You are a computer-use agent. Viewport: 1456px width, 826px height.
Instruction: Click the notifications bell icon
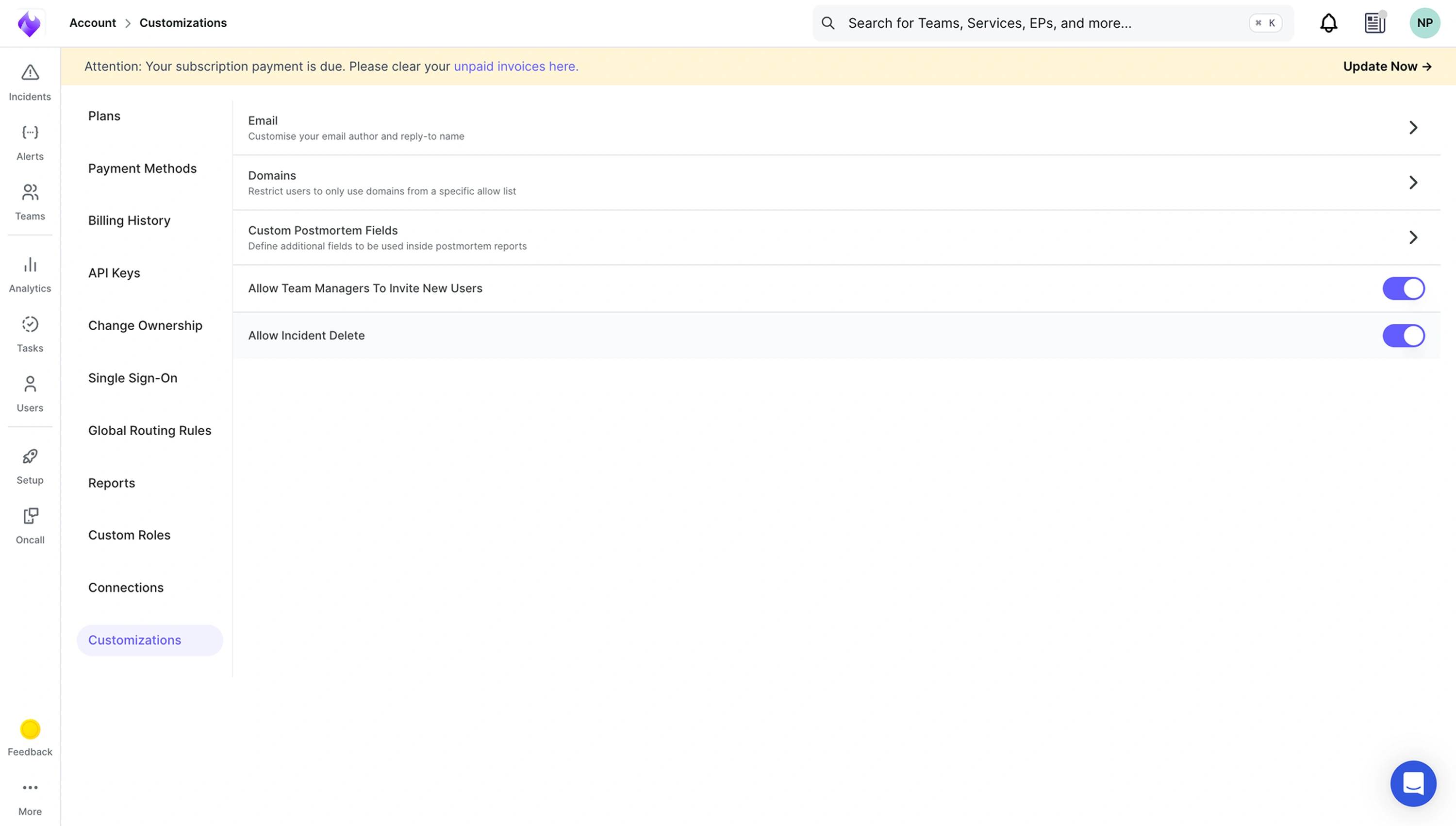[x=1328, y=23]
